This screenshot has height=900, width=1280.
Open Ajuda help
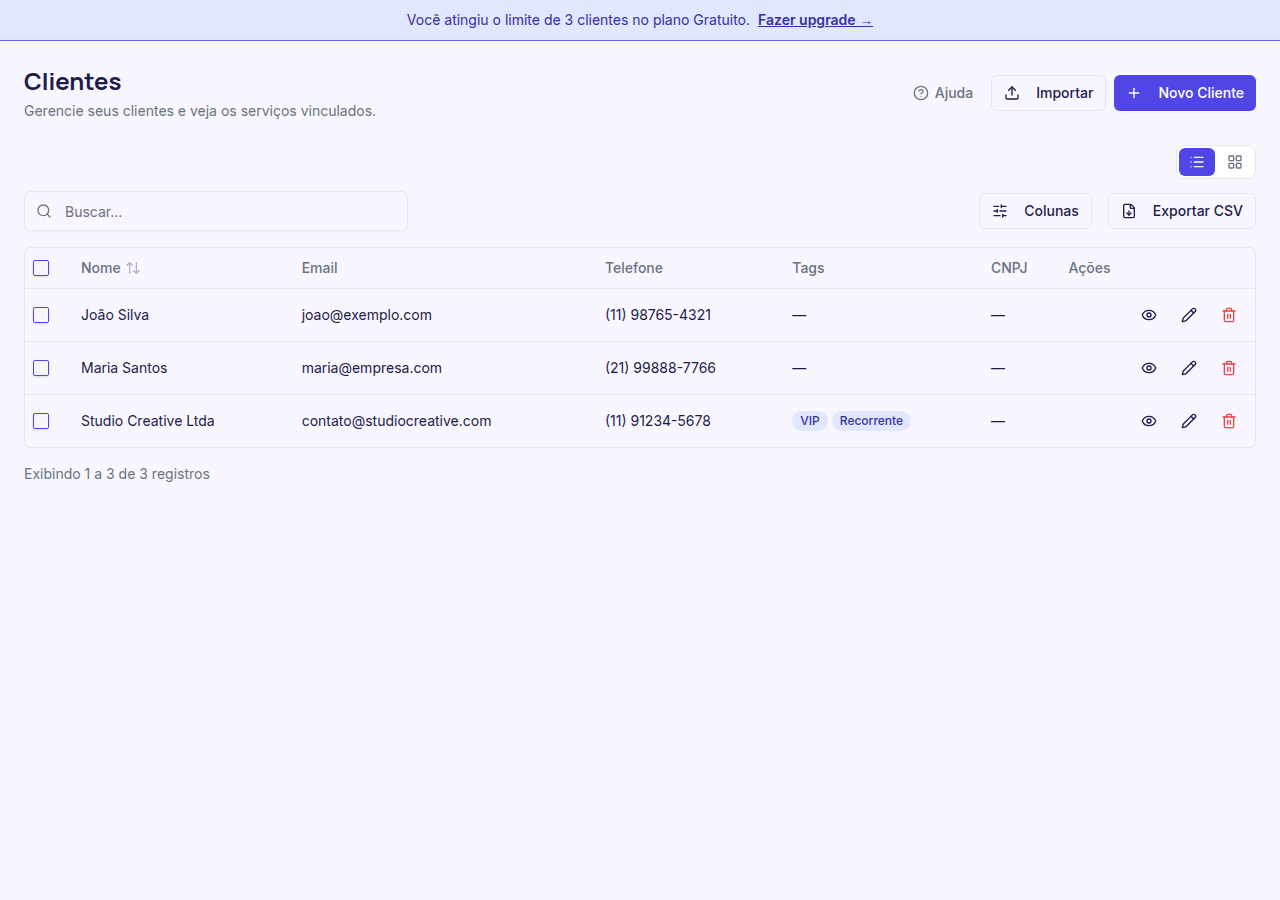[x=943, y=93]
